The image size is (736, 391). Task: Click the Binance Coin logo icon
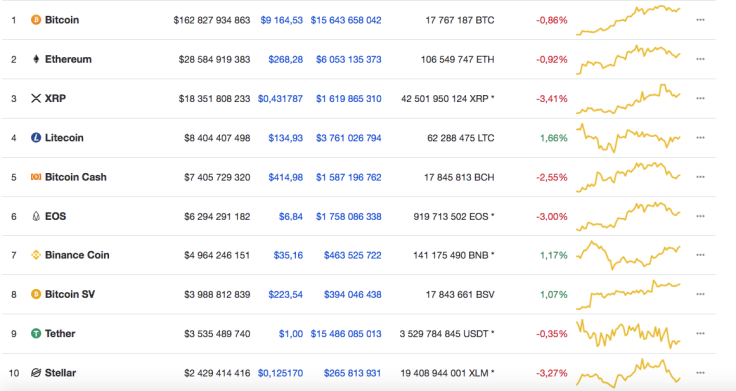[x=36, y=255]
